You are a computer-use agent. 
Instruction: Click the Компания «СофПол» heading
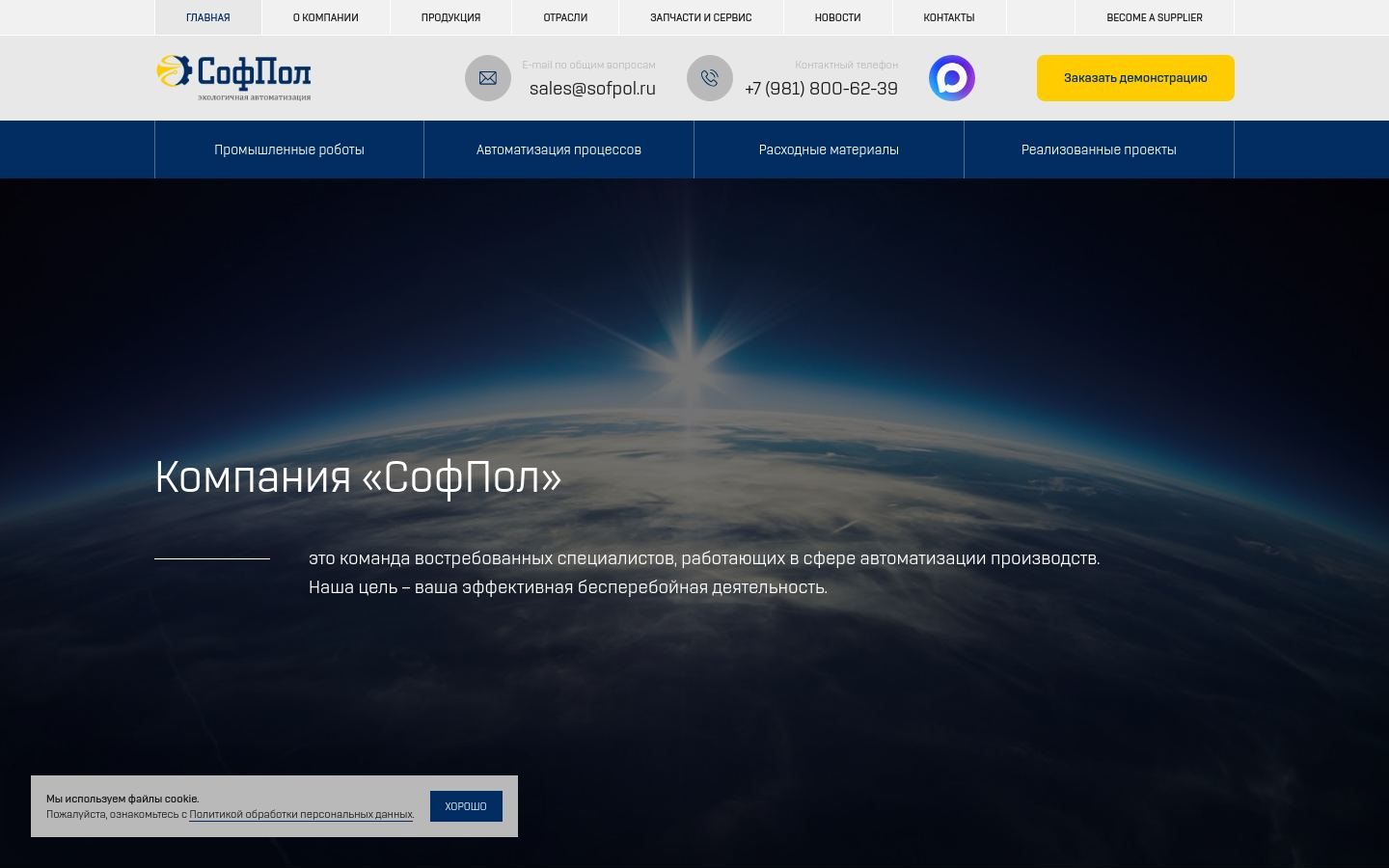click(358, 477)
